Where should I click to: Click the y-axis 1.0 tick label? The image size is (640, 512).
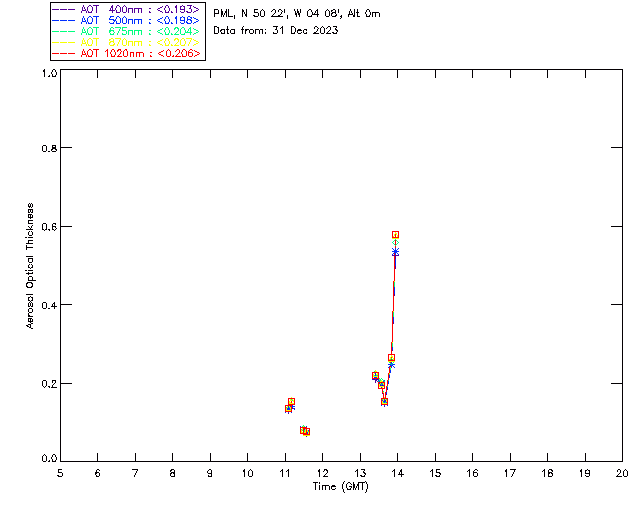[49, 73]
